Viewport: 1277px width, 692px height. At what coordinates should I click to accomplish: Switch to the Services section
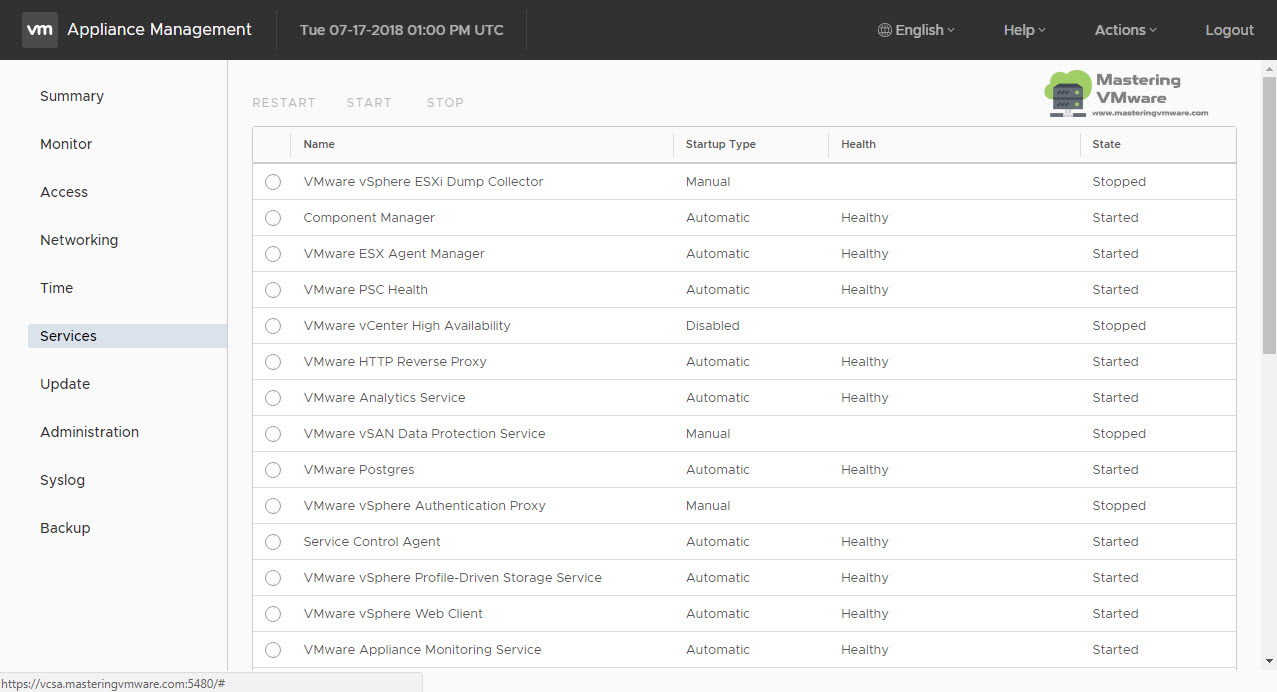(x=68, y=336)
